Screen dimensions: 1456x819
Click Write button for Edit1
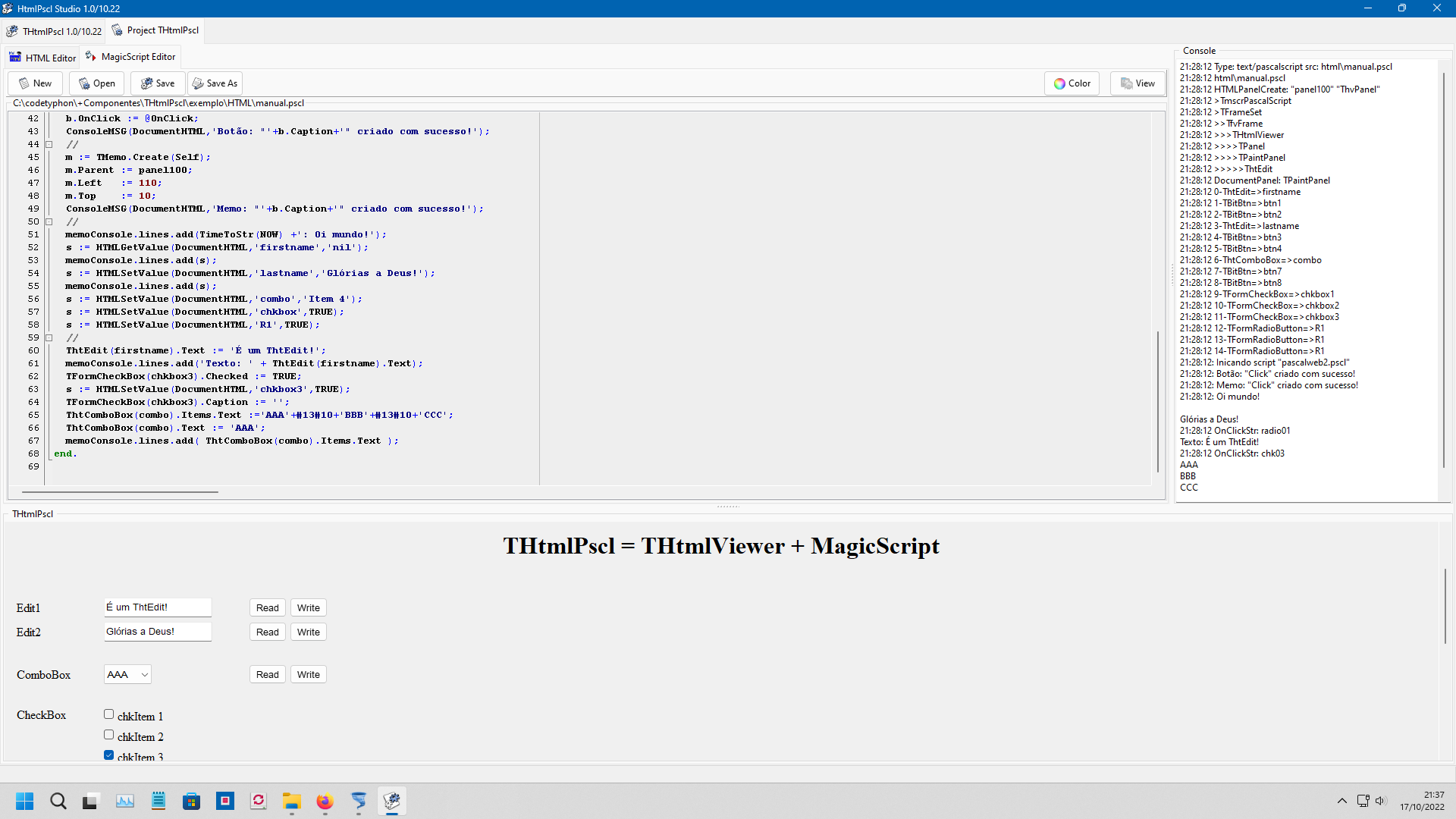click(x=309, y=608)
